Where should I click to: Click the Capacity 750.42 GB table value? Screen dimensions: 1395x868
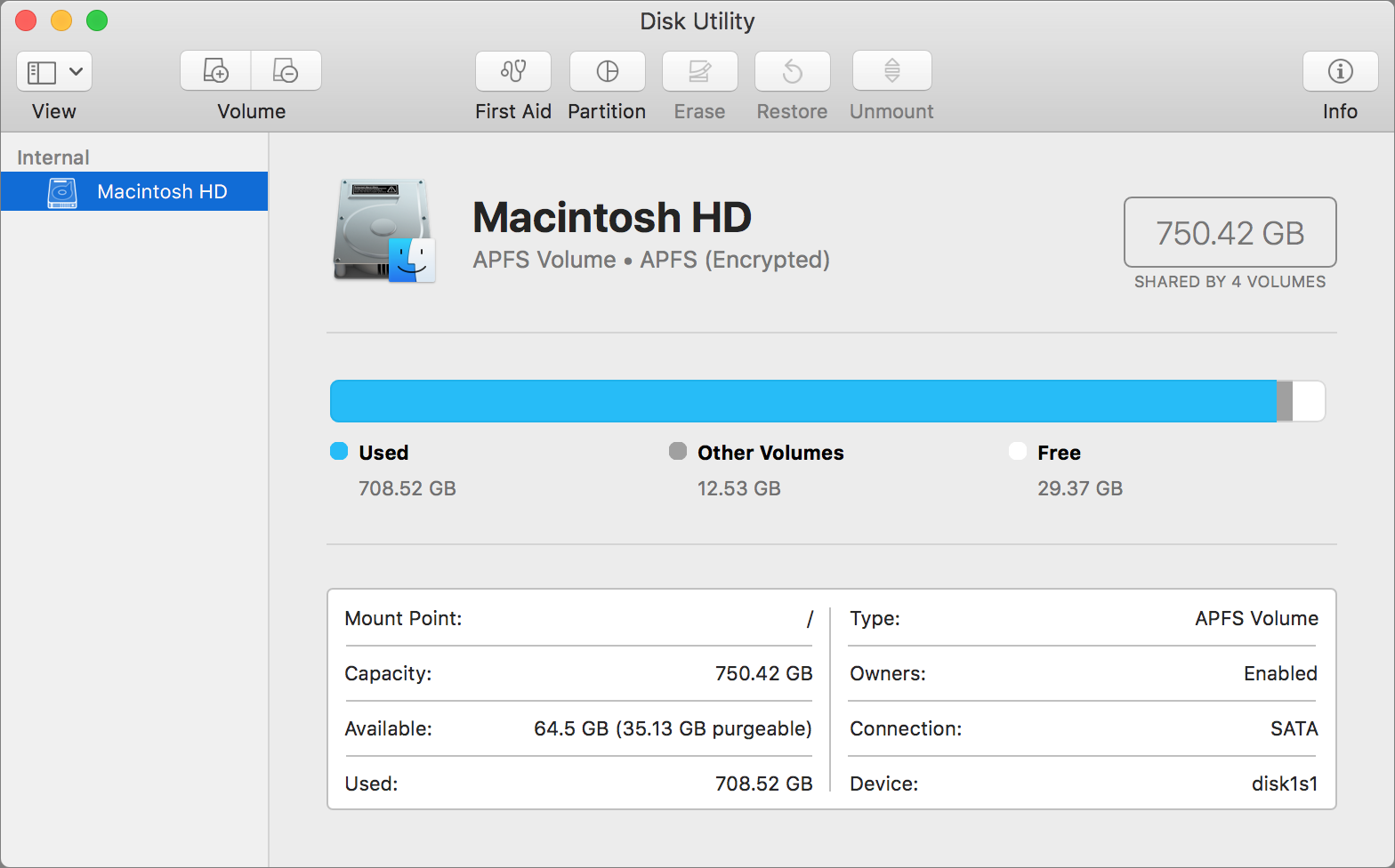pyautogui.click(x=764, y=673)
